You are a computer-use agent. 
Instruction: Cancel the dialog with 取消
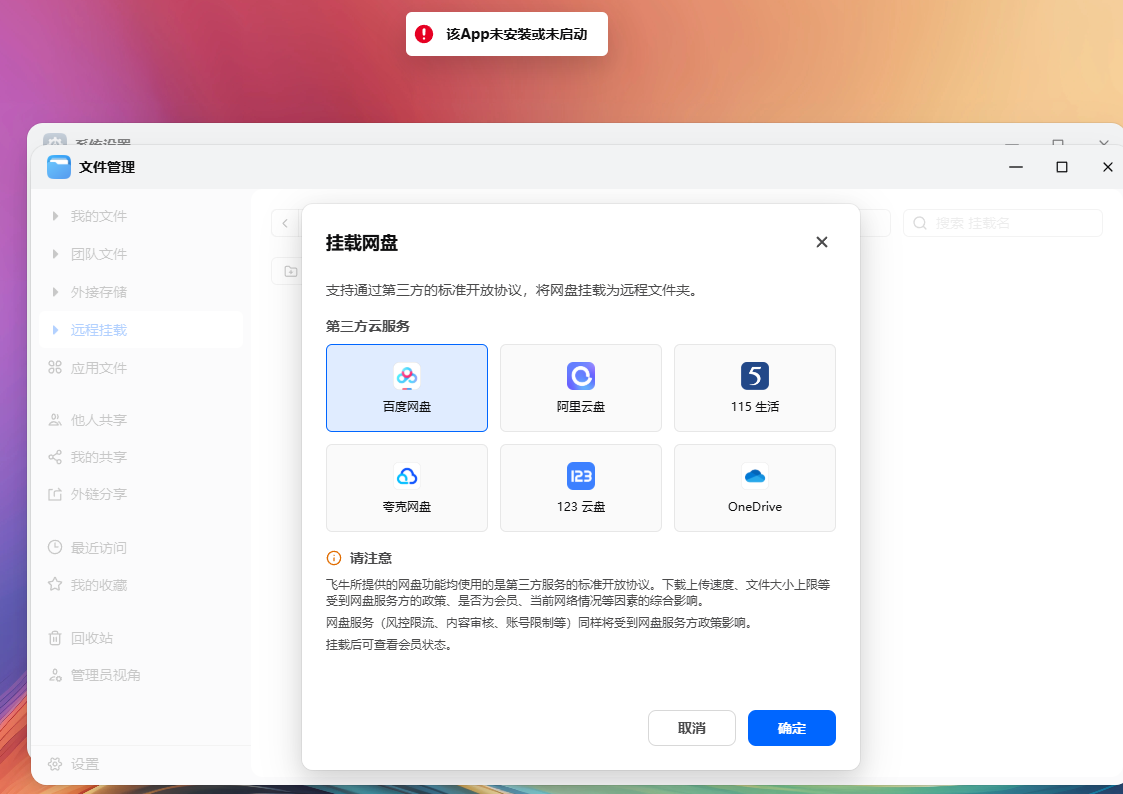pyautogui.click(x=691, y=728)
